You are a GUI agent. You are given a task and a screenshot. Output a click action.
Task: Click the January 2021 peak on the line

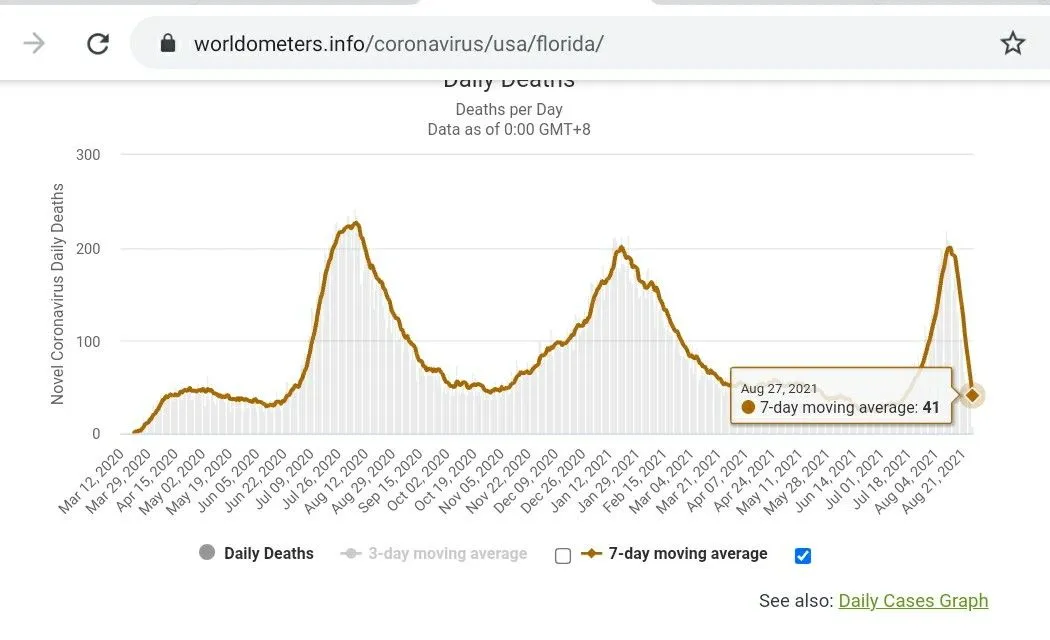point(621,248)
